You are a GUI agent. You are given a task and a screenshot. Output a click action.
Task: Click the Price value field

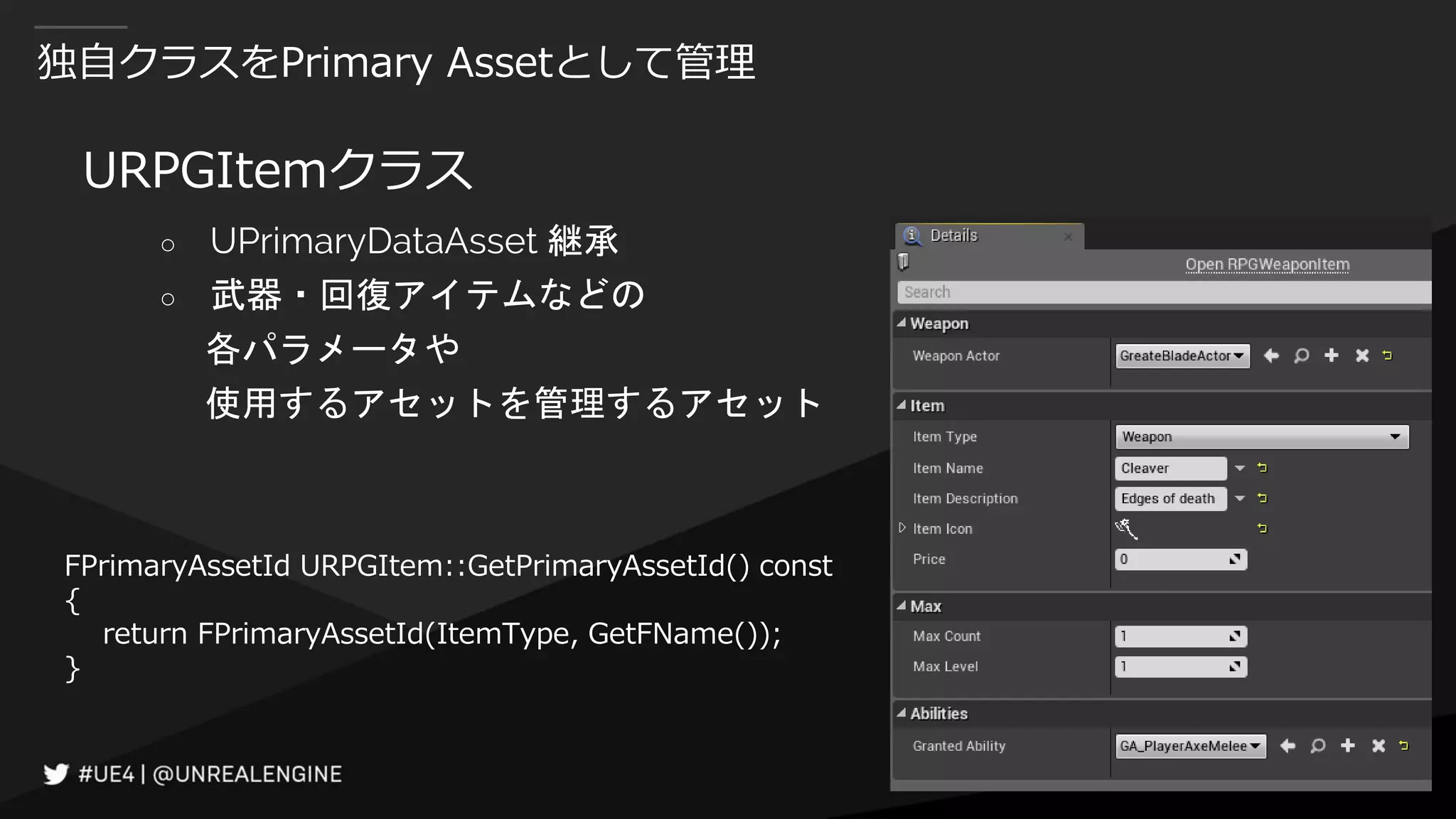tap(1181, 560)
